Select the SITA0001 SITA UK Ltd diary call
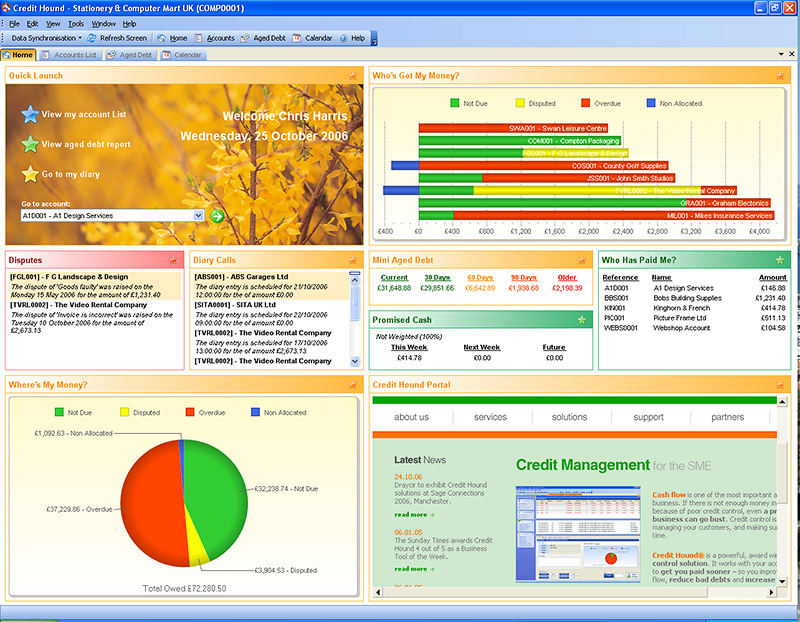800x622 pixels. pyautogui.click(x=270, y=314)
